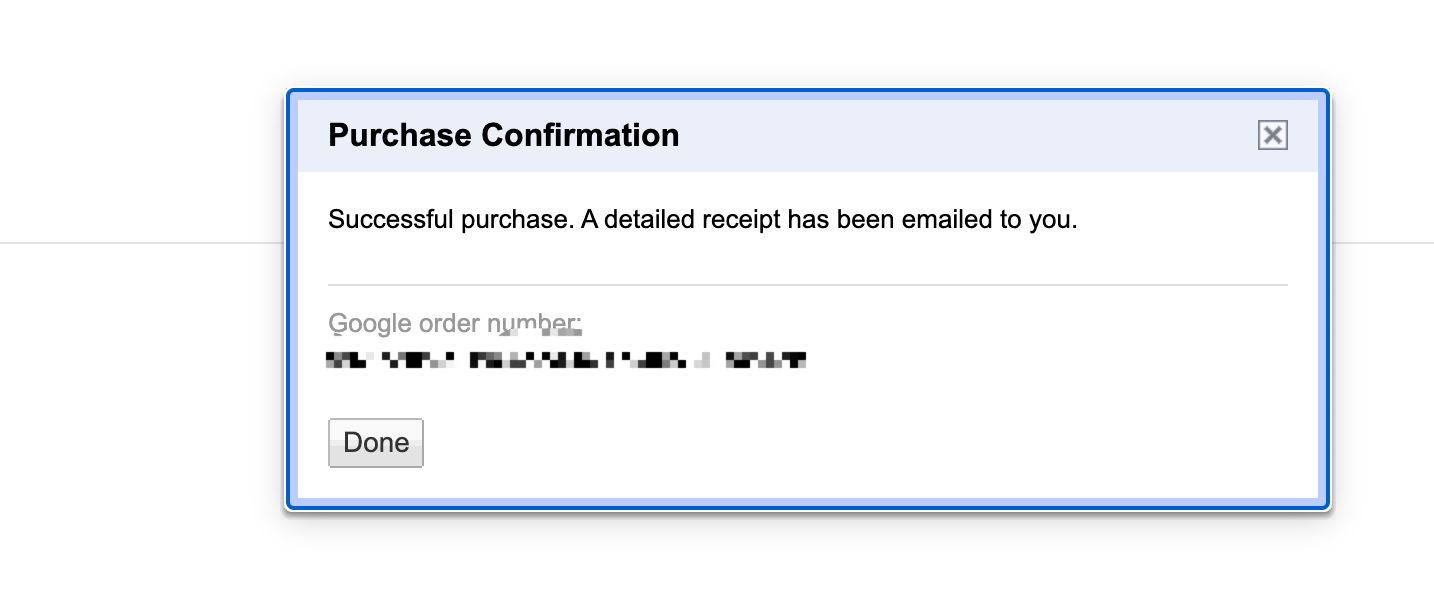The height and width of the screenshot is (596, 1434).
Task: Click the blank page area above the dialog
Action: pyautogui.click(x=808, y=42)
